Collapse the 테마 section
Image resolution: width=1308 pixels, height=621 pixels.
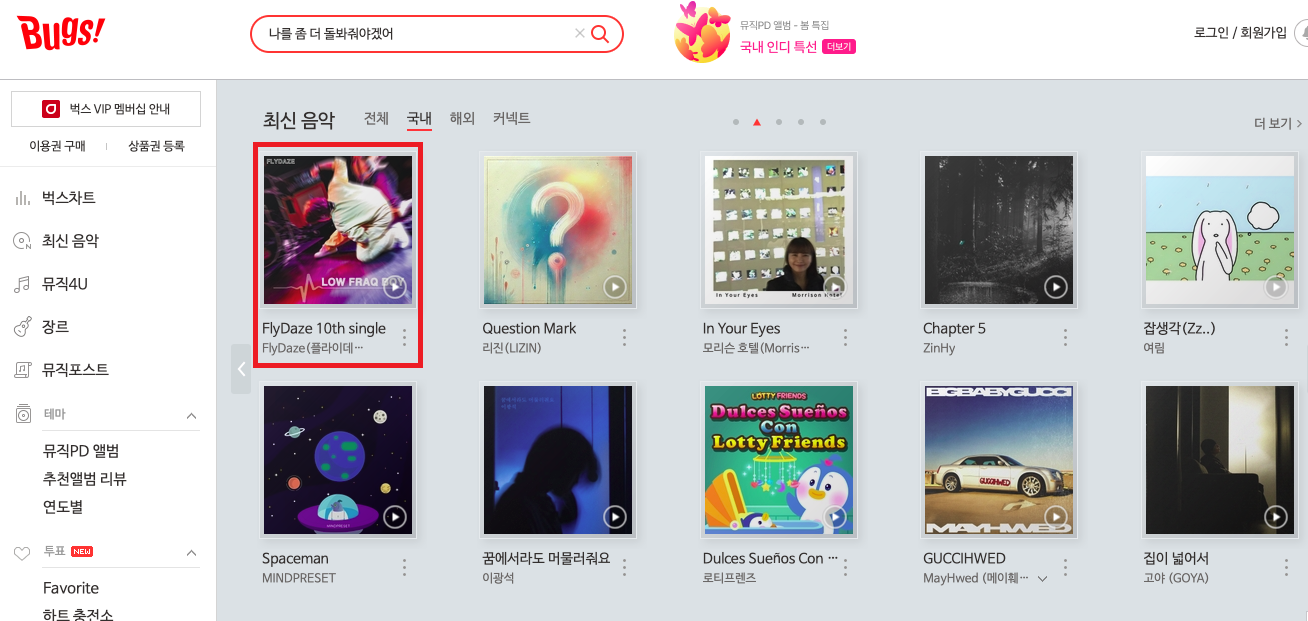(192, 415)
